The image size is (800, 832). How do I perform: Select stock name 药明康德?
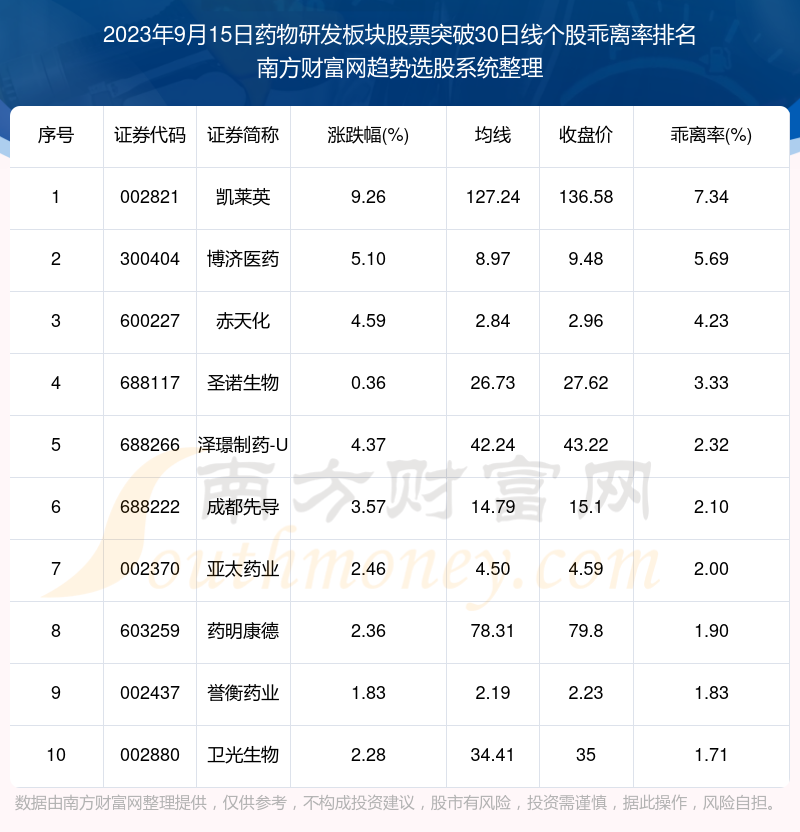(x=243, y=631)
